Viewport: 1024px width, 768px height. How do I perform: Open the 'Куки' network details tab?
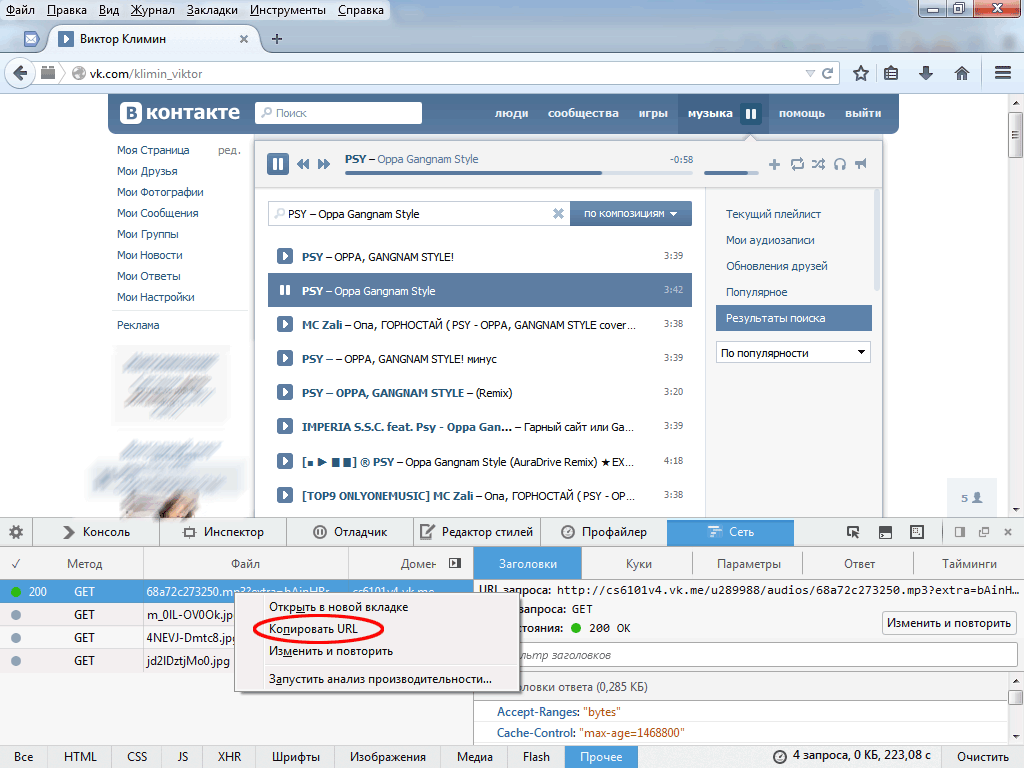tap(638, 564)
